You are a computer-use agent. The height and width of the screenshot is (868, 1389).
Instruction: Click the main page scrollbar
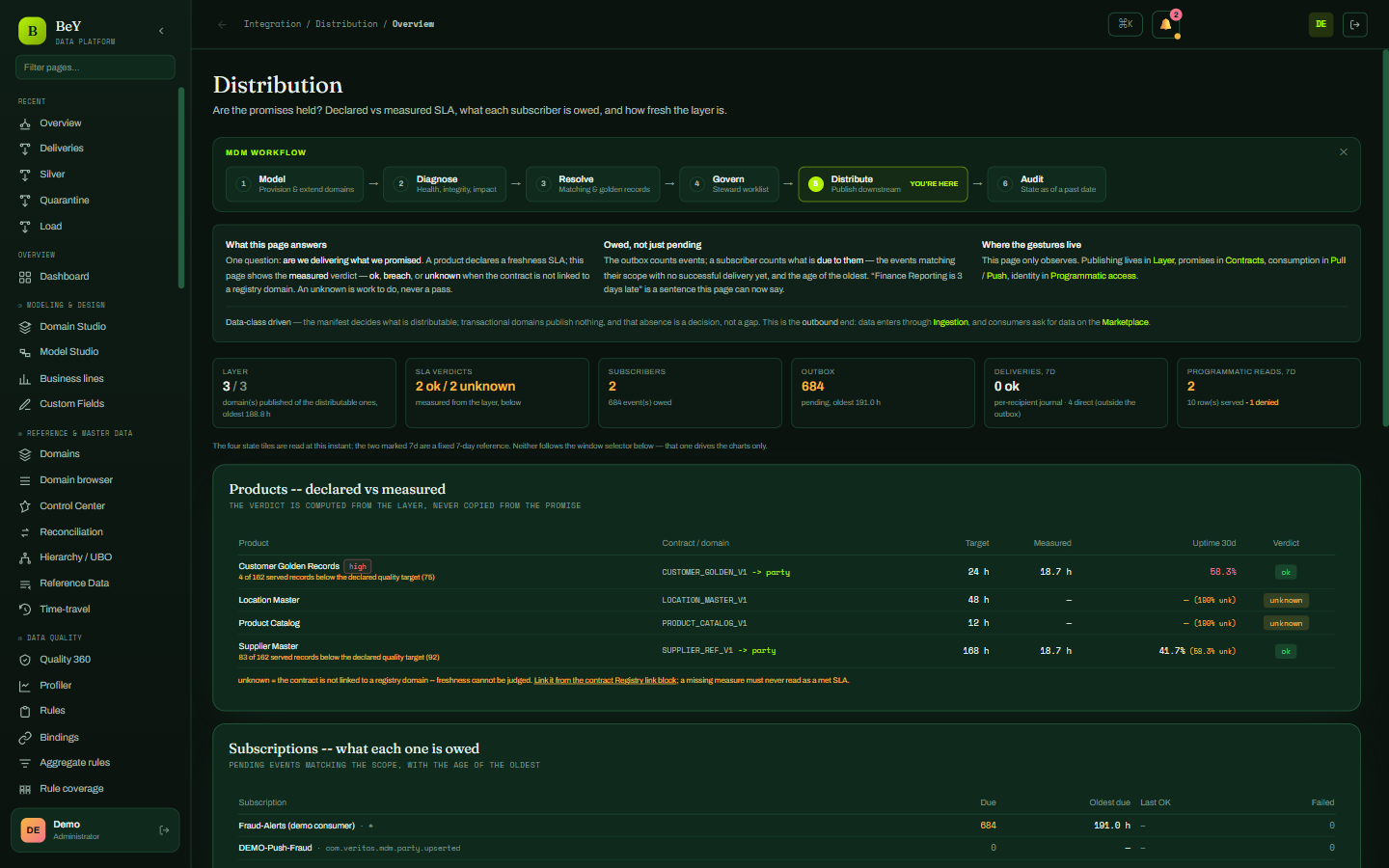coord(1385,239)
